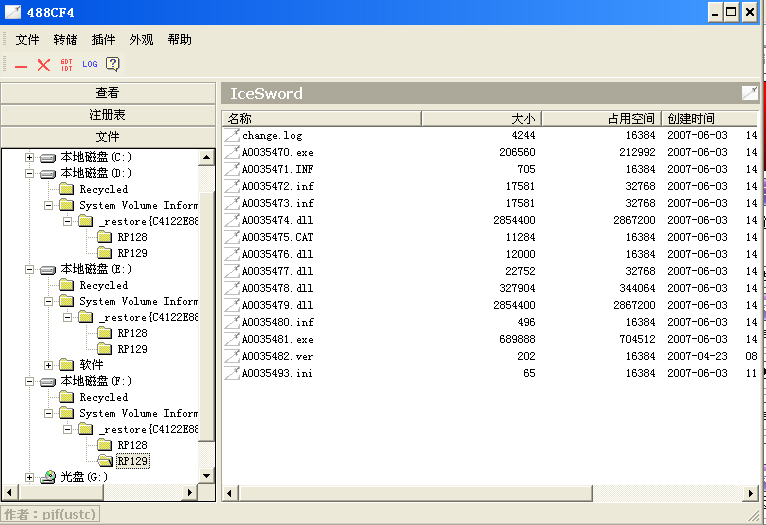Viewport: 766px width, 525px height.
Task: Expand the 软件 folder on drive E
Action: tap(48, 365)
